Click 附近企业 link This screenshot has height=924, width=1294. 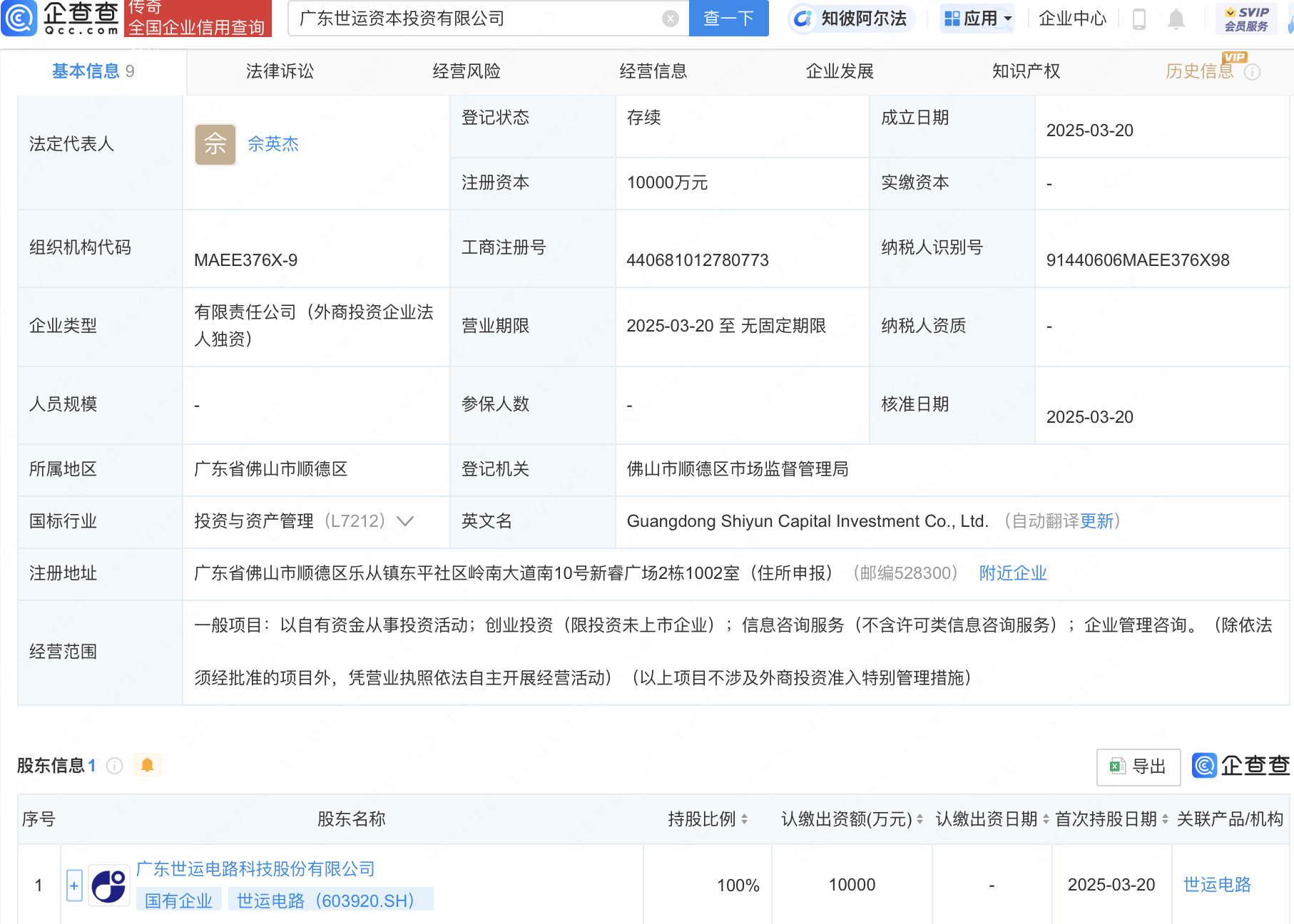click(1013, 573)
